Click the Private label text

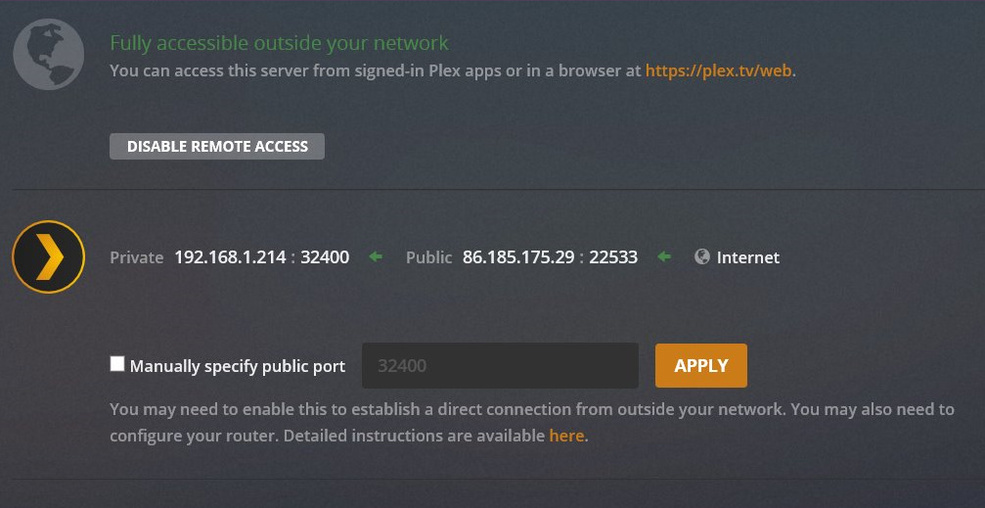[x=137, y=257]
